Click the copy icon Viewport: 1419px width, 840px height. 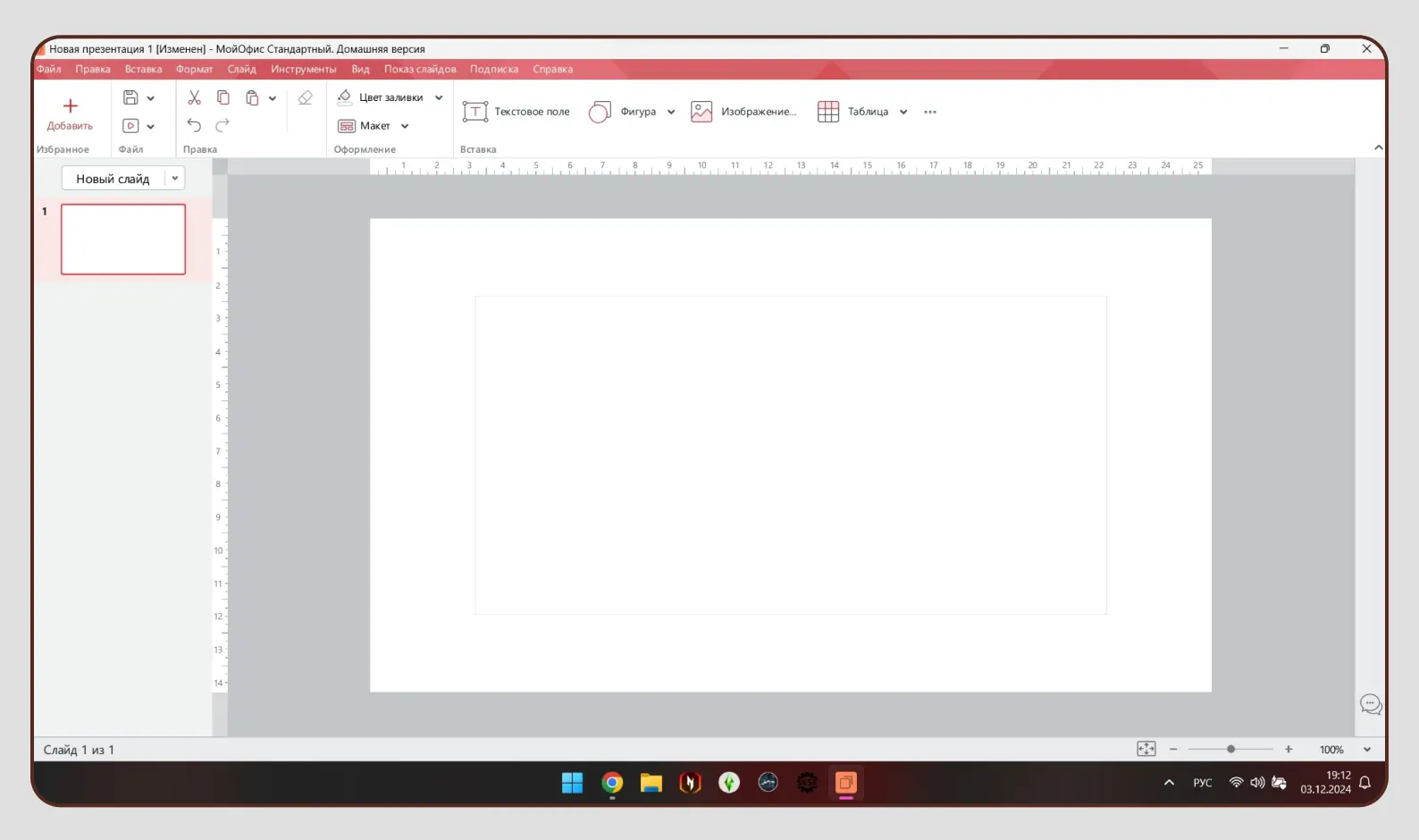tap(223, 97)
